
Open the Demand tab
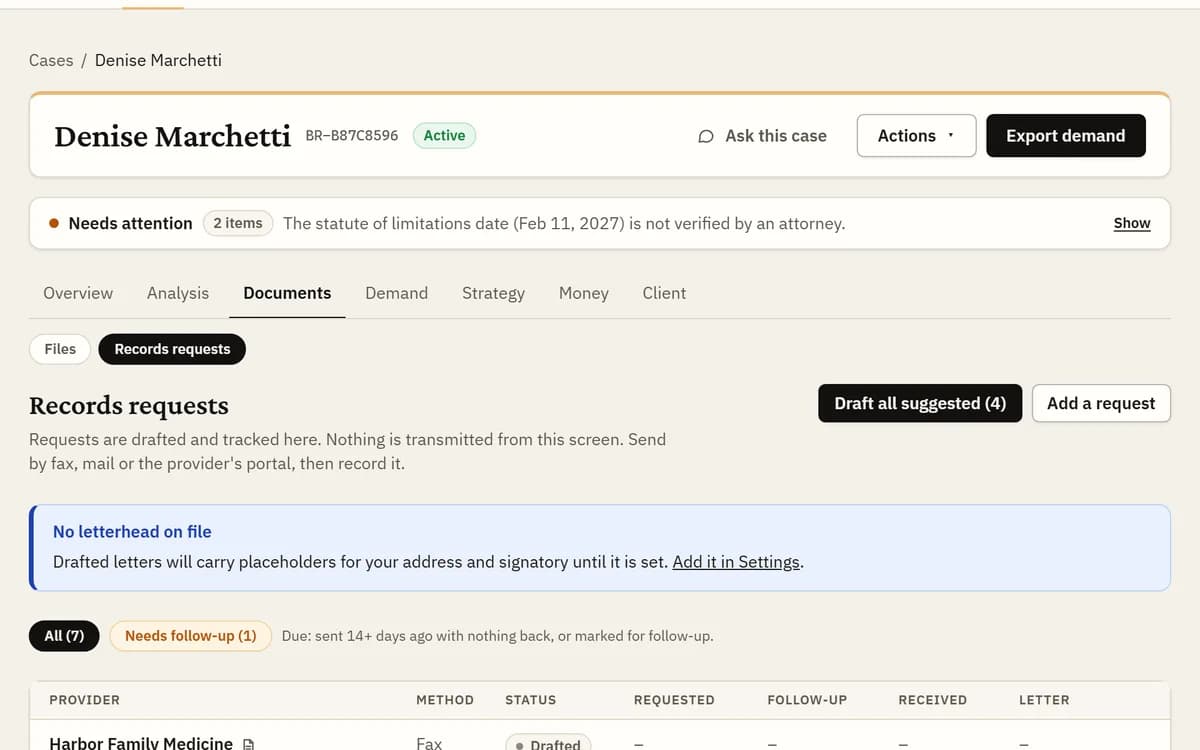(x=396, y=293)
